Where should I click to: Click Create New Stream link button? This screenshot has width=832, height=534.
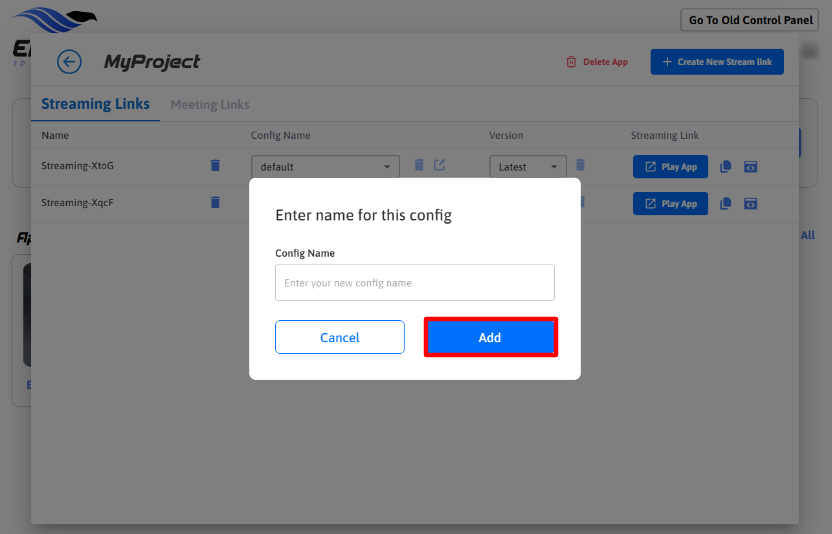point(717,62)
